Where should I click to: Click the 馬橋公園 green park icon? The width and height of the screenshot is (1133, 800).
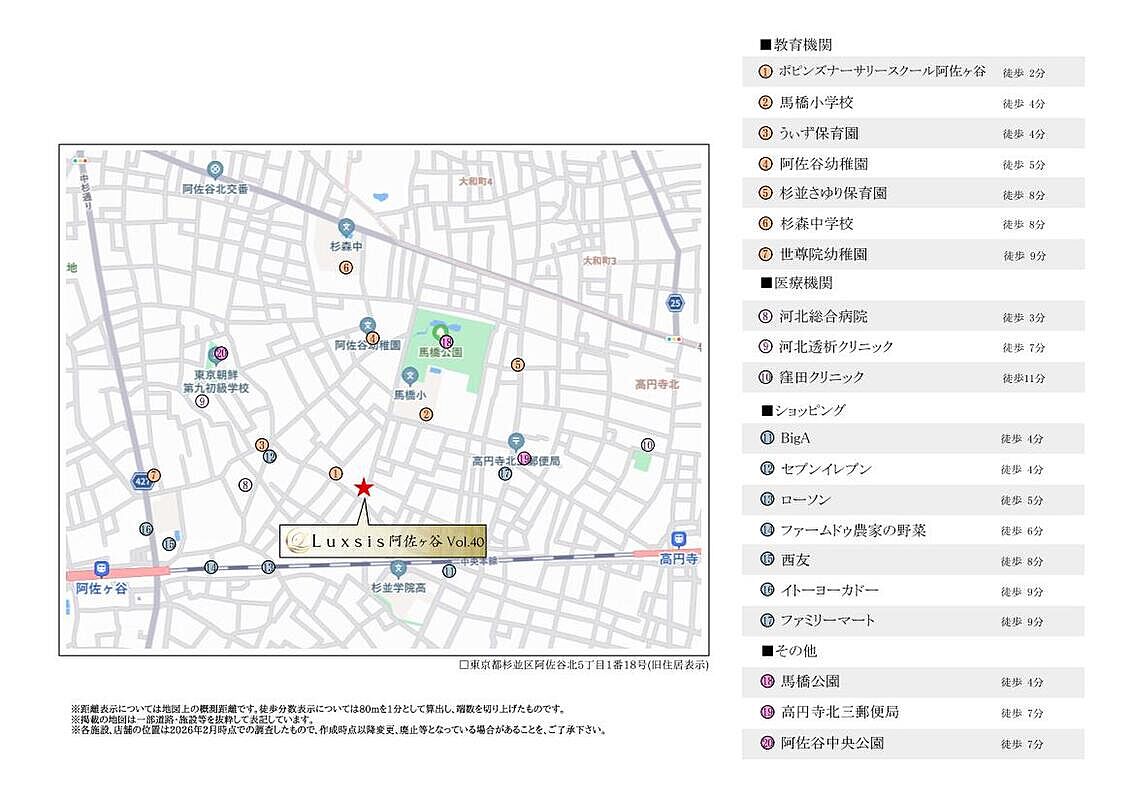coord(438,331)
